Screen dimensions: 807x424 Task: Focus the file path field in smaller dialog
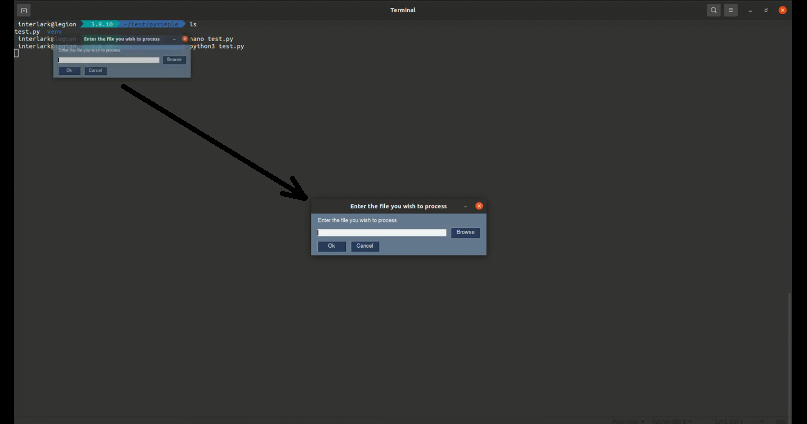coord(109,60)
